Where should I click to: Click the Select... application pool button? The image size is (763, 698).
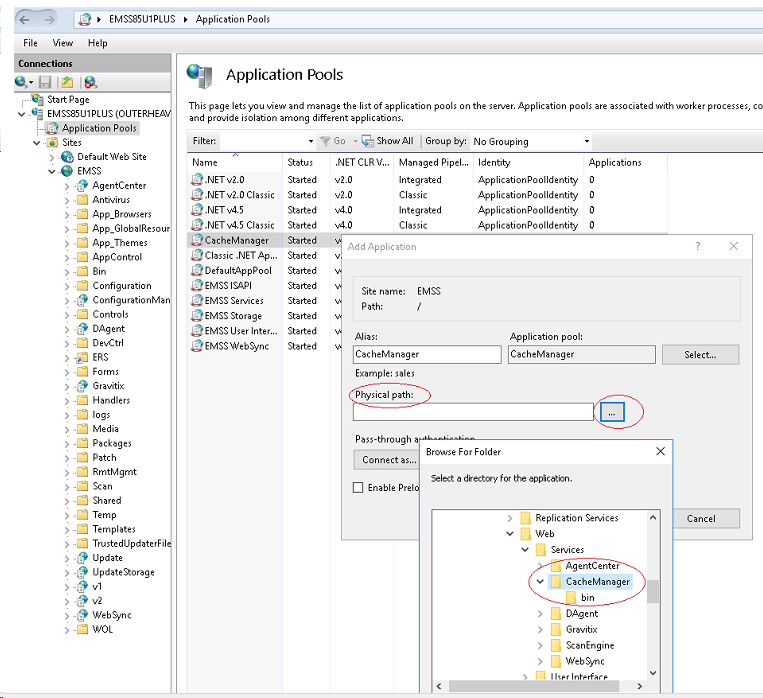[x=700, y=354]
